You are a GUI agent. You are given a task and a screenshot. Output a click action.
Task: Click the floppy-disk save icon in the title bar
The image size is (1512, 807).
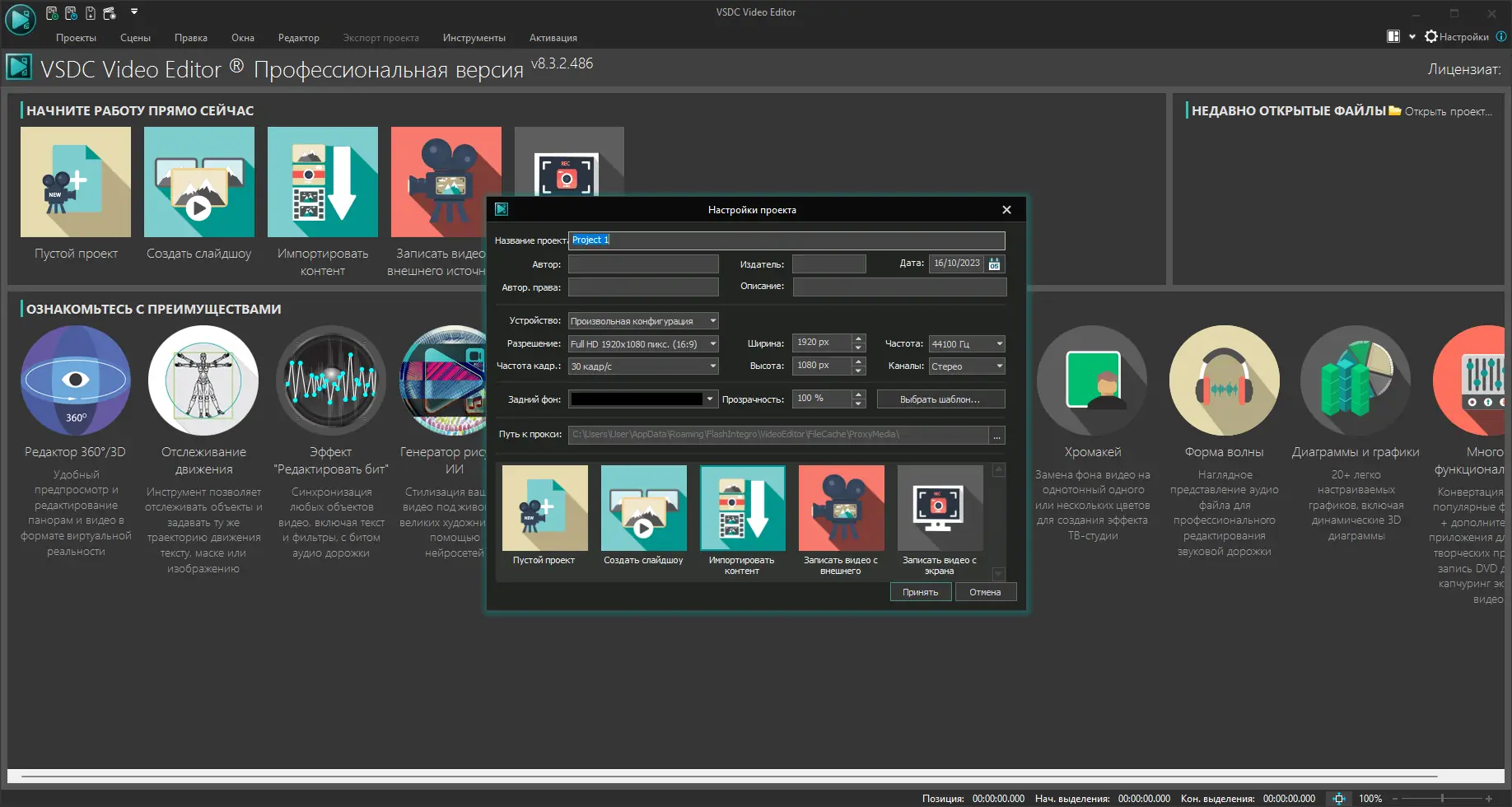point(91,13)
